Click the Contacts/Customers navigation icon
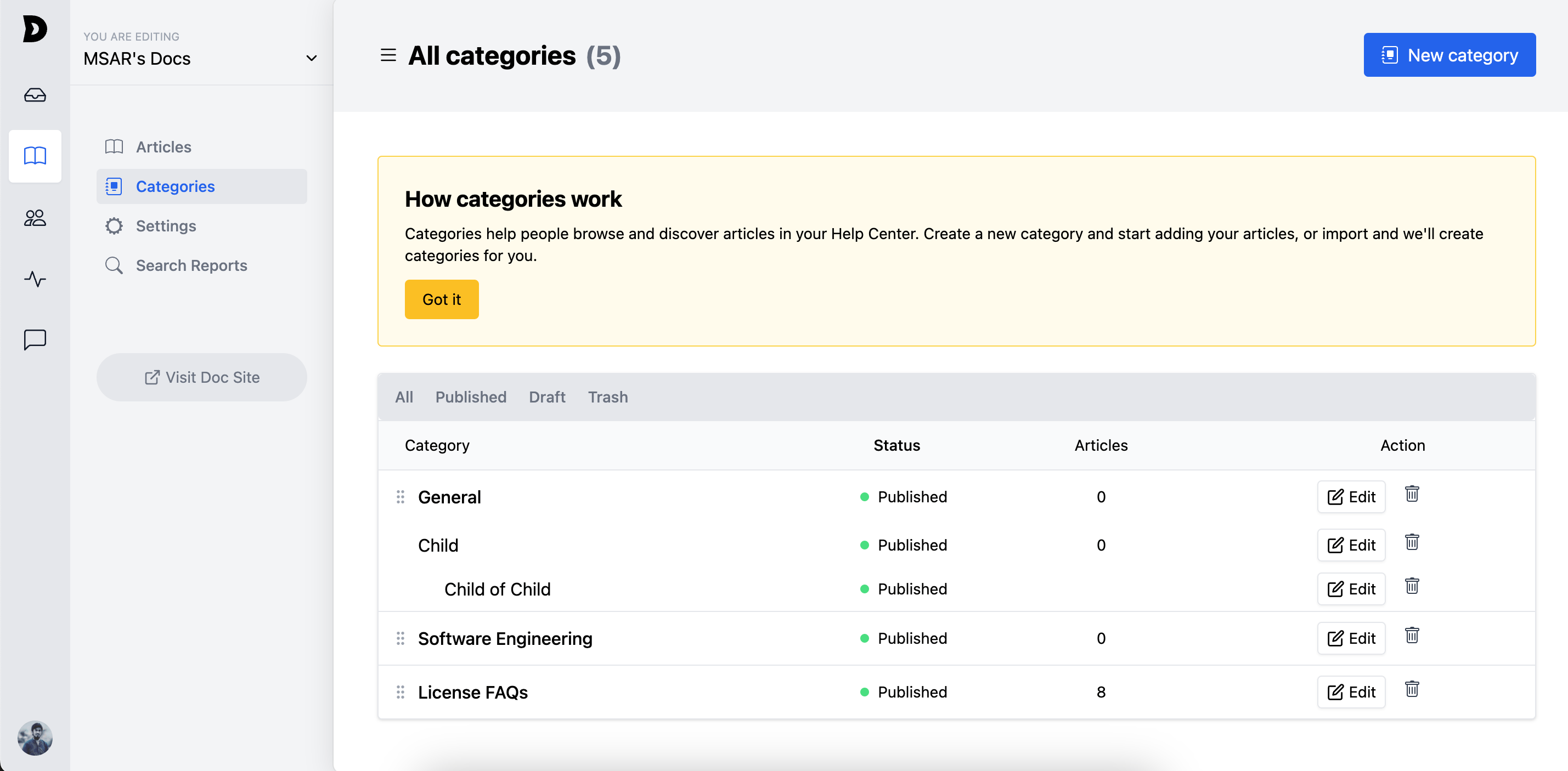1568x771 pixels. 35,218
